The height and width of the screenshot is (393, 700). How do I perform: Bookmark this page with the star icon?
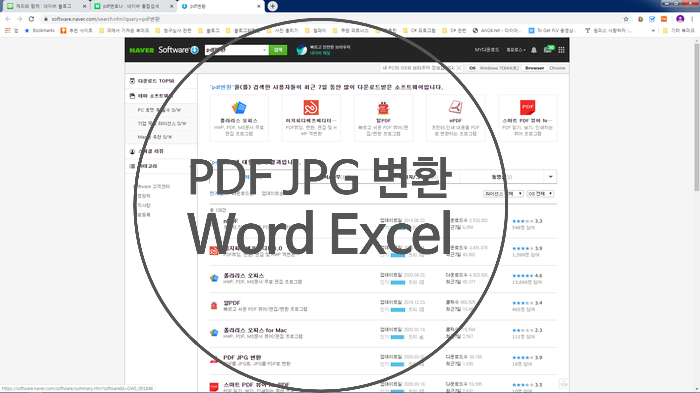click(x=626, y=19)
